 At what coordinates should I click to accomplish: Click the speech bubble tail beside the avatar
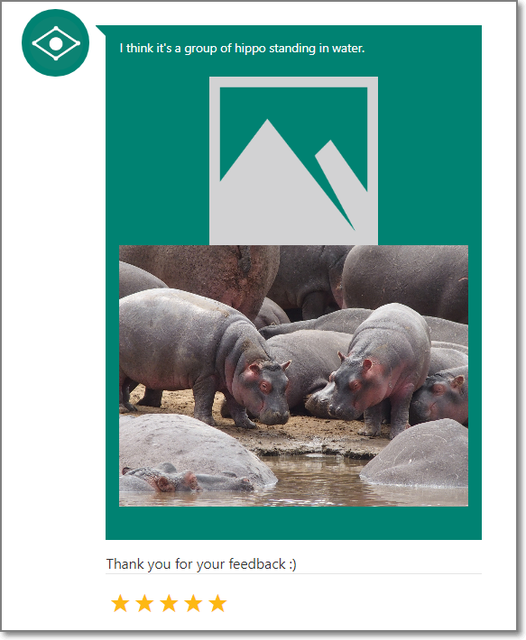point(101,31)
